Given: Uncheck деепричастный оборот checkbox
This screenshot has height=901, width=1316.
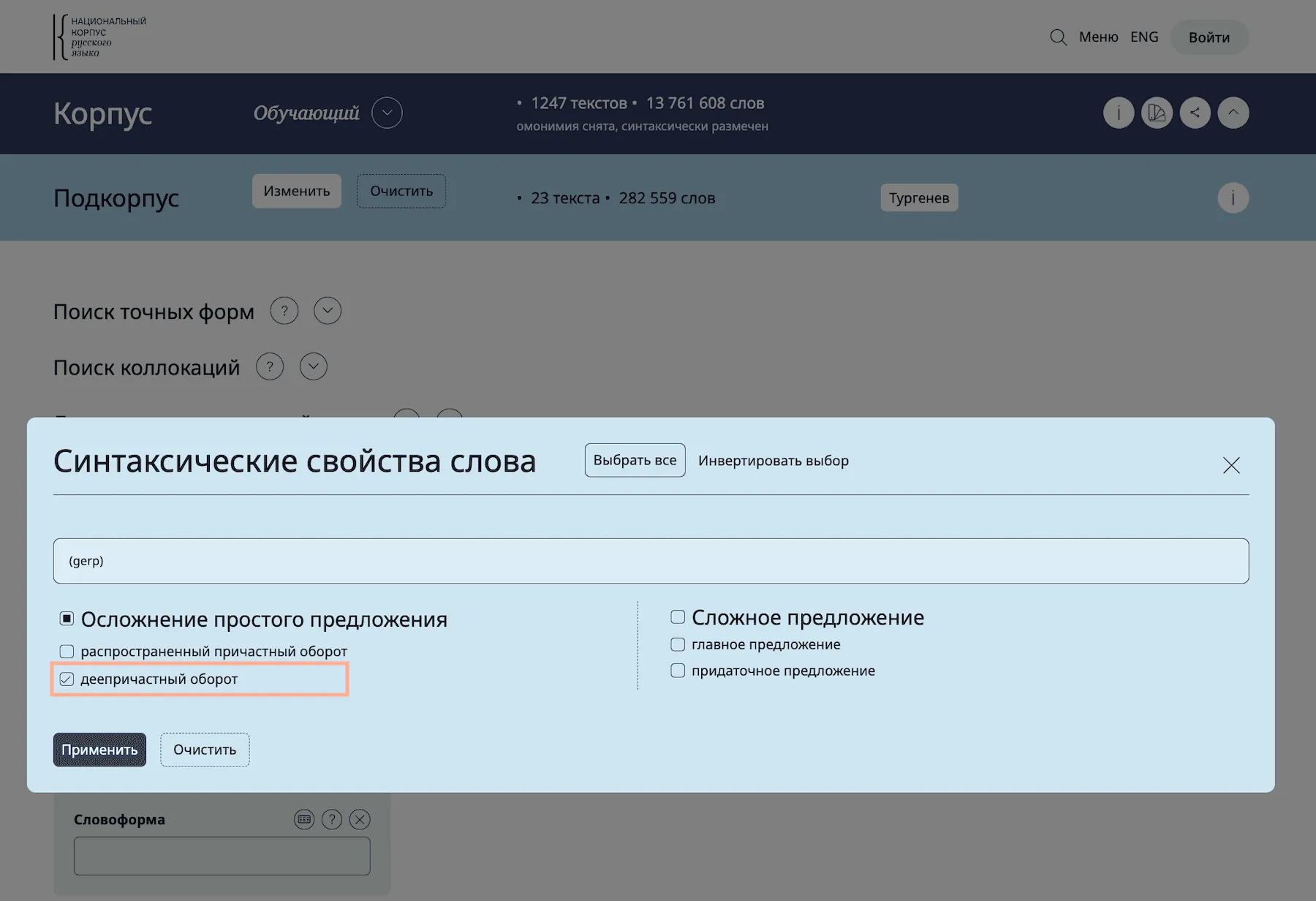Looking at the screenshot, I should tap(67, 679).
